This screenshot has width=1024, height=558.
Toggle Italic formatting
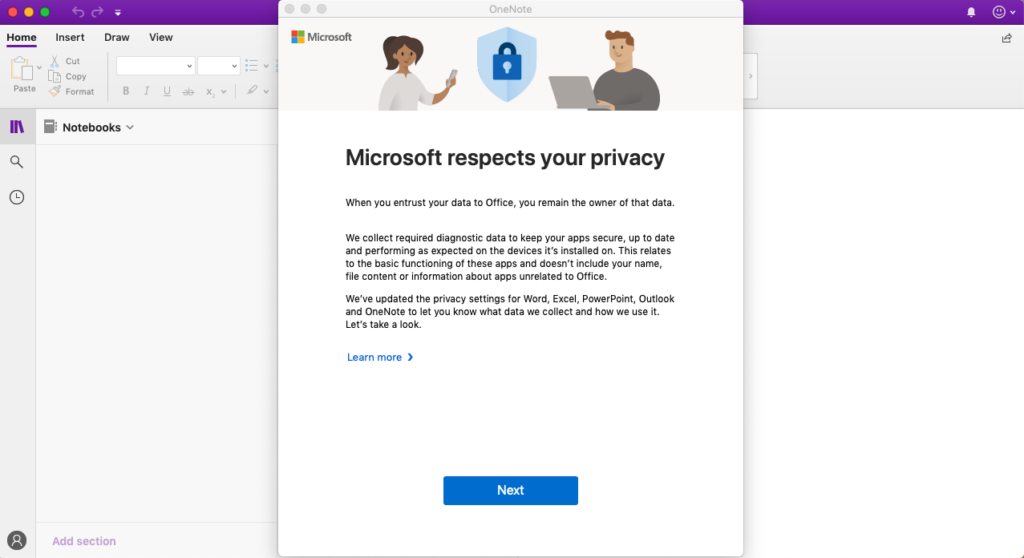tap(146, 91)
